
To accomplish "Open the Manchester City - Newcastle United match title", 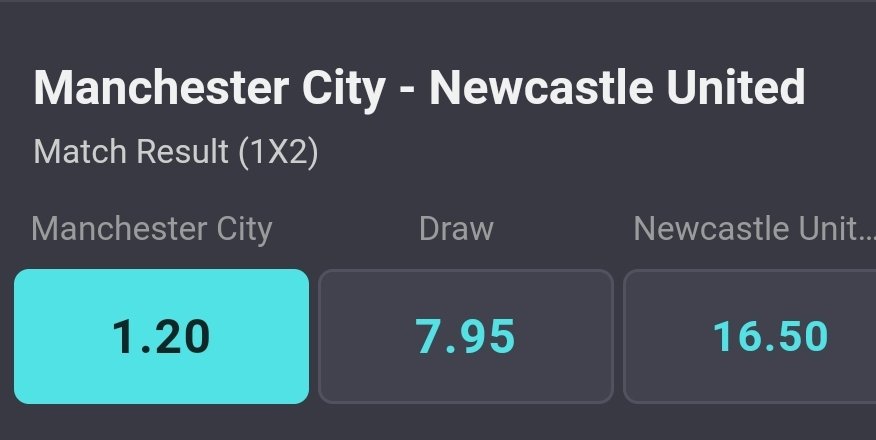I will [x=419, y=88].
